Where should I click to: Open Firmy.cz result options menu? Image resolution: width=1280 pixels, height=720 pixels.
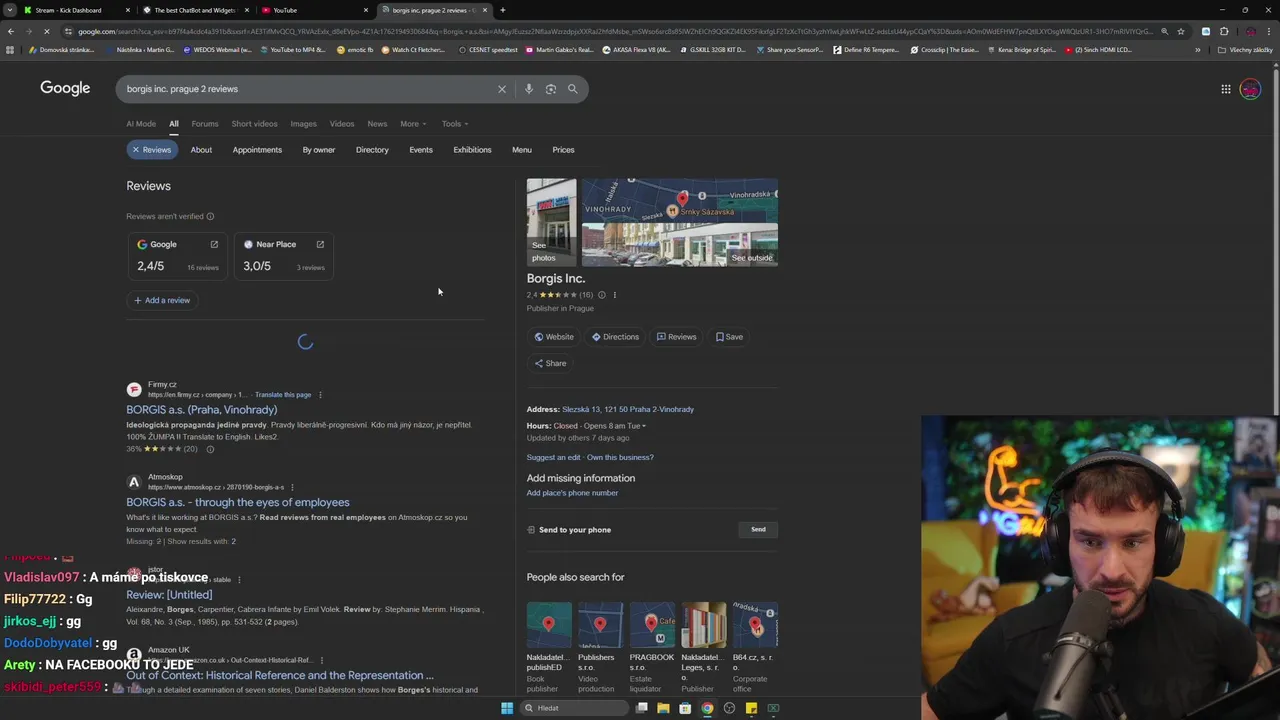pyautogui.click(x=320, y=395)
